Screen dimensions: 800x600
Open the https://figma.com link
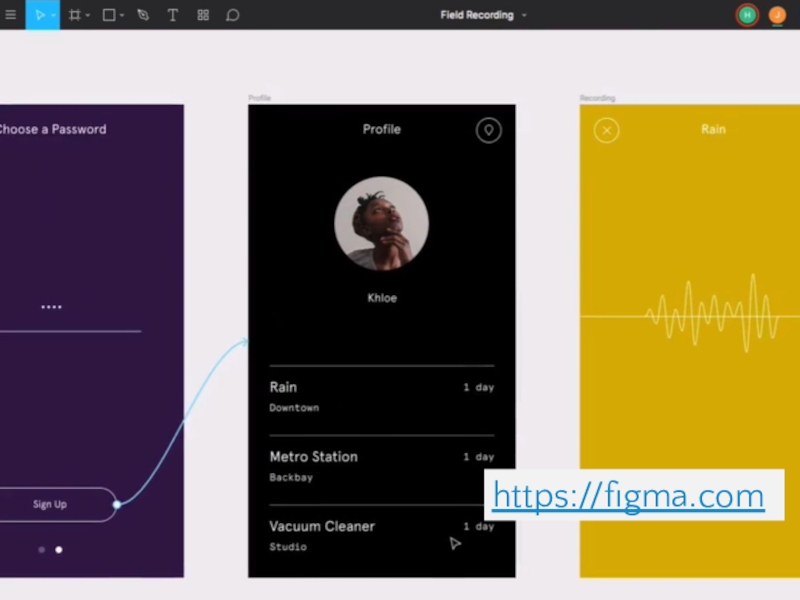click(628, 496)
